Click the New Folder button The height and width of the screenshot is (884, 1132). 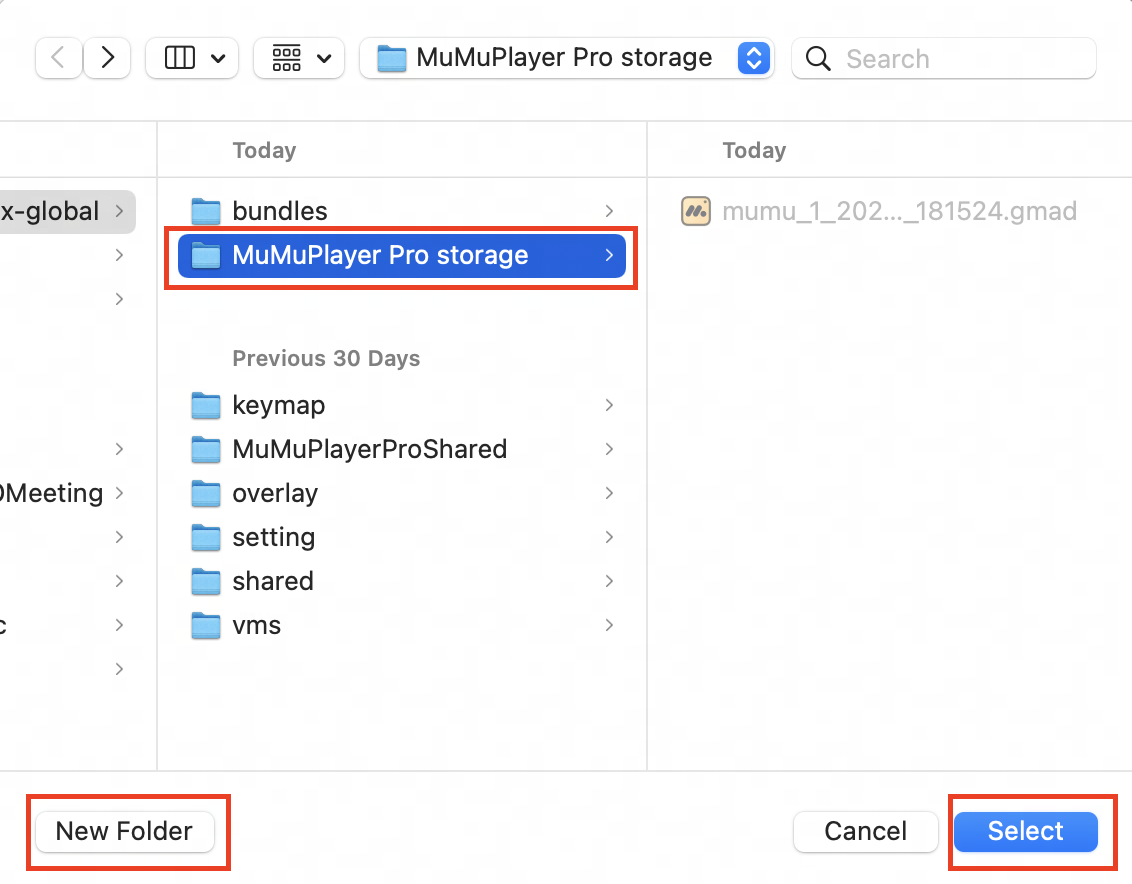point(124,831)
